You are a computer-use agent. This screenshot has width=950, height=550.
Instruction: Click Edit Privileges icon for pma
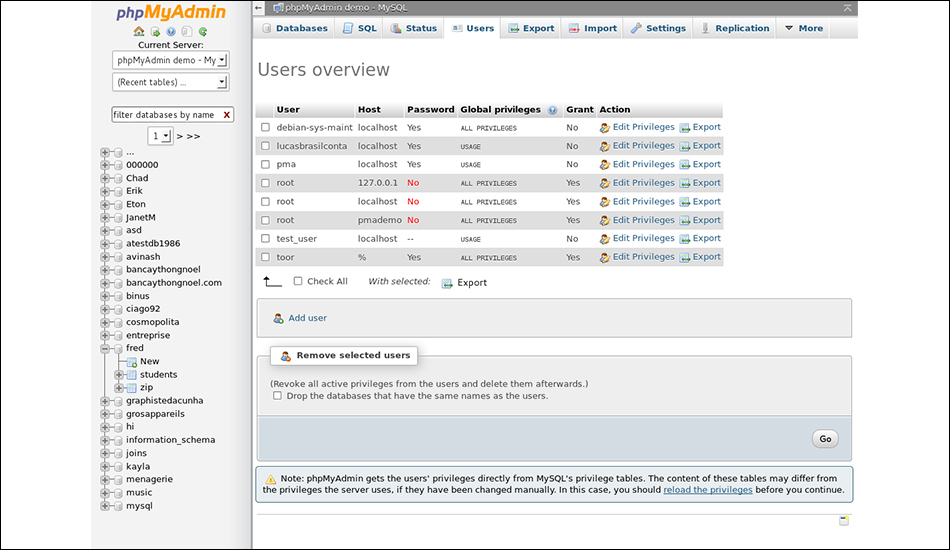(605, 165)
